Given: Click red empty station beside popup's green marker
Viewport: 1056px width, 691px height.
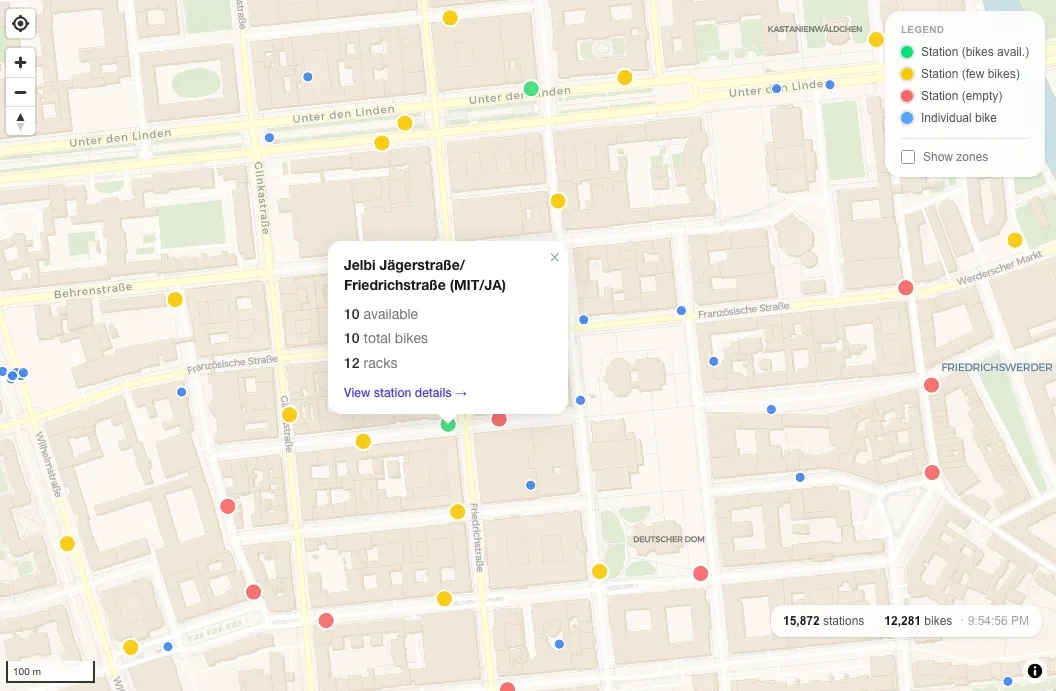Looking at the screenshot, I should pyautogui.click(x=499, y=419).
